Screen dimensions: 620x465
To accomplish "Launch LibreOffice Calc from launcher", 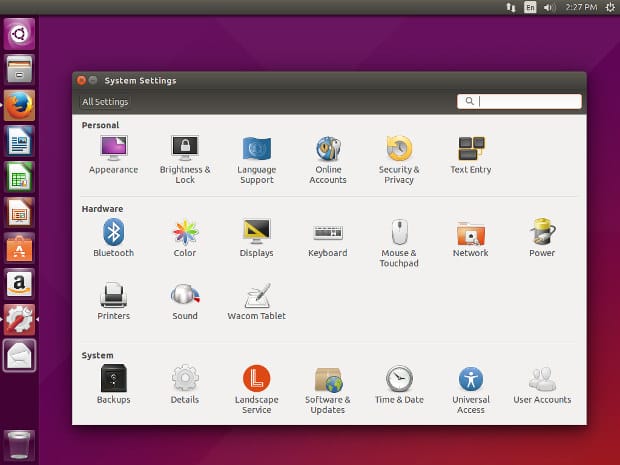I will 19,176.
